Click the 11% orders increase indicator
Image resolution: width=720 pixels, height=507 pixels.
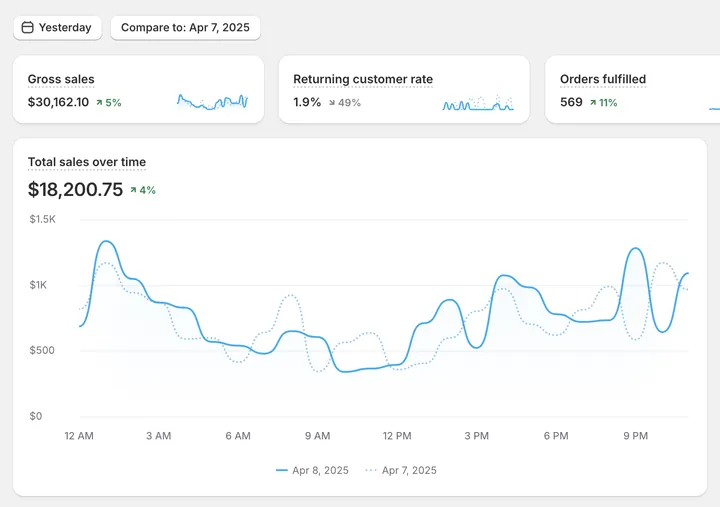(x=604, y=102)
